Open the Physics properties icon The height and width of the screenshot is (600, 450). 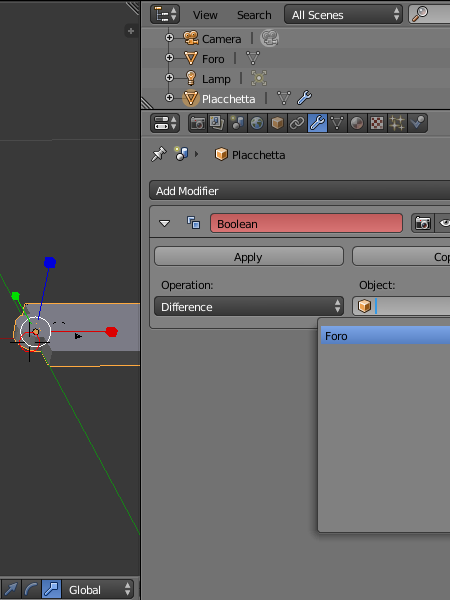pyautogui.click(x=417, y=123)
